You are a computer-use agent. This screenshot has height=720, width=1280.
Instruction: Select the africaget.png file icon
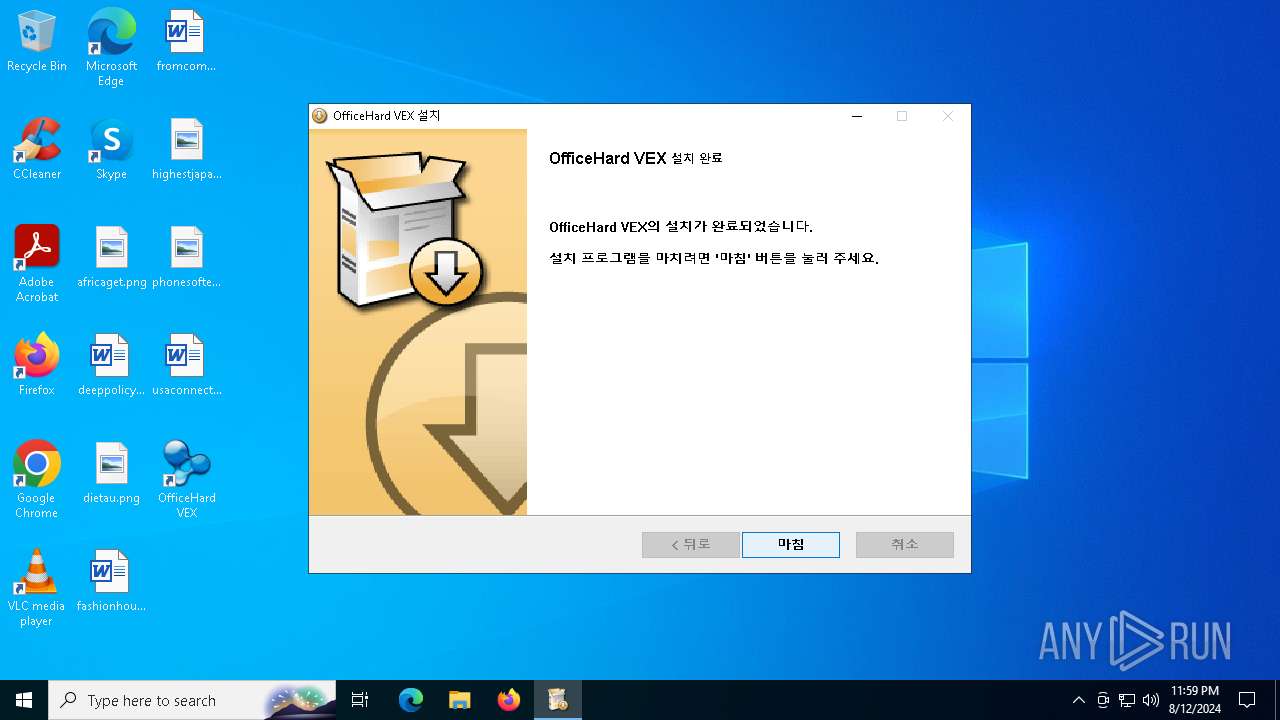111,258
